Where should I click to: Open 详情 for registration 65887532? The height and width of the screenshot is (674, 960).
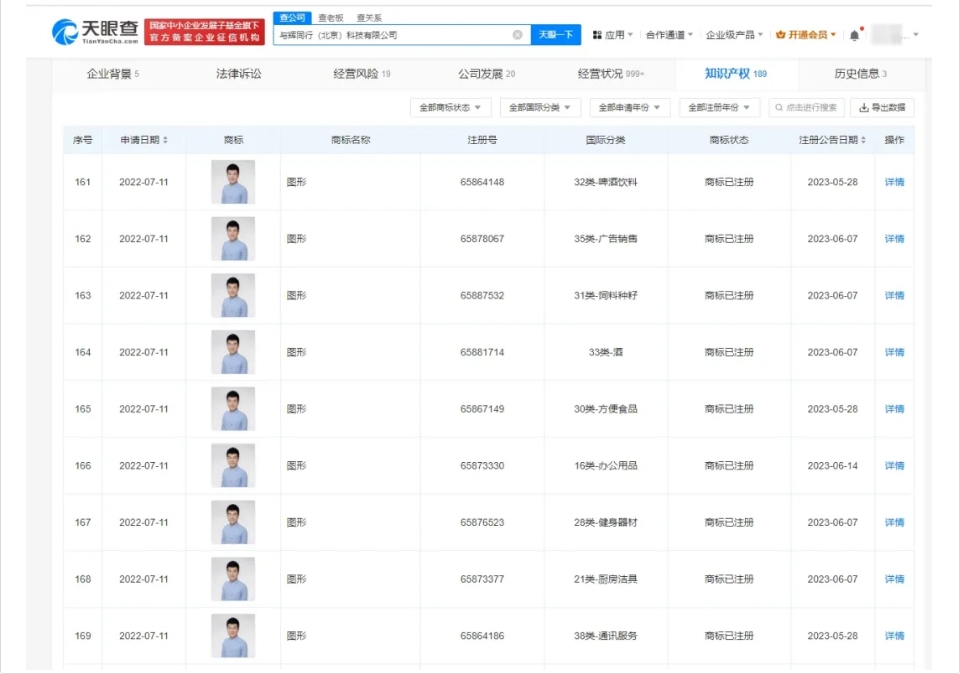(894, 295)
